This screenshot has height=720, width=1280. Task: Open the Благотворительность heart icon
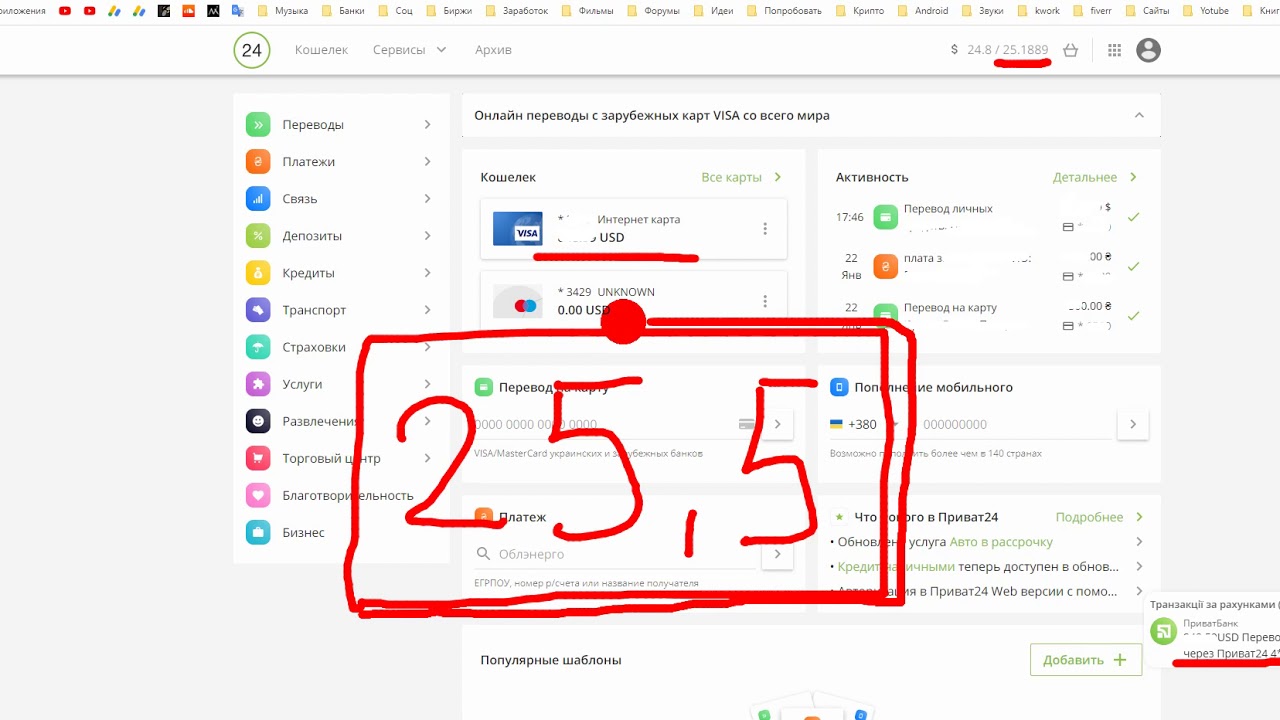(x=258, y=495)
